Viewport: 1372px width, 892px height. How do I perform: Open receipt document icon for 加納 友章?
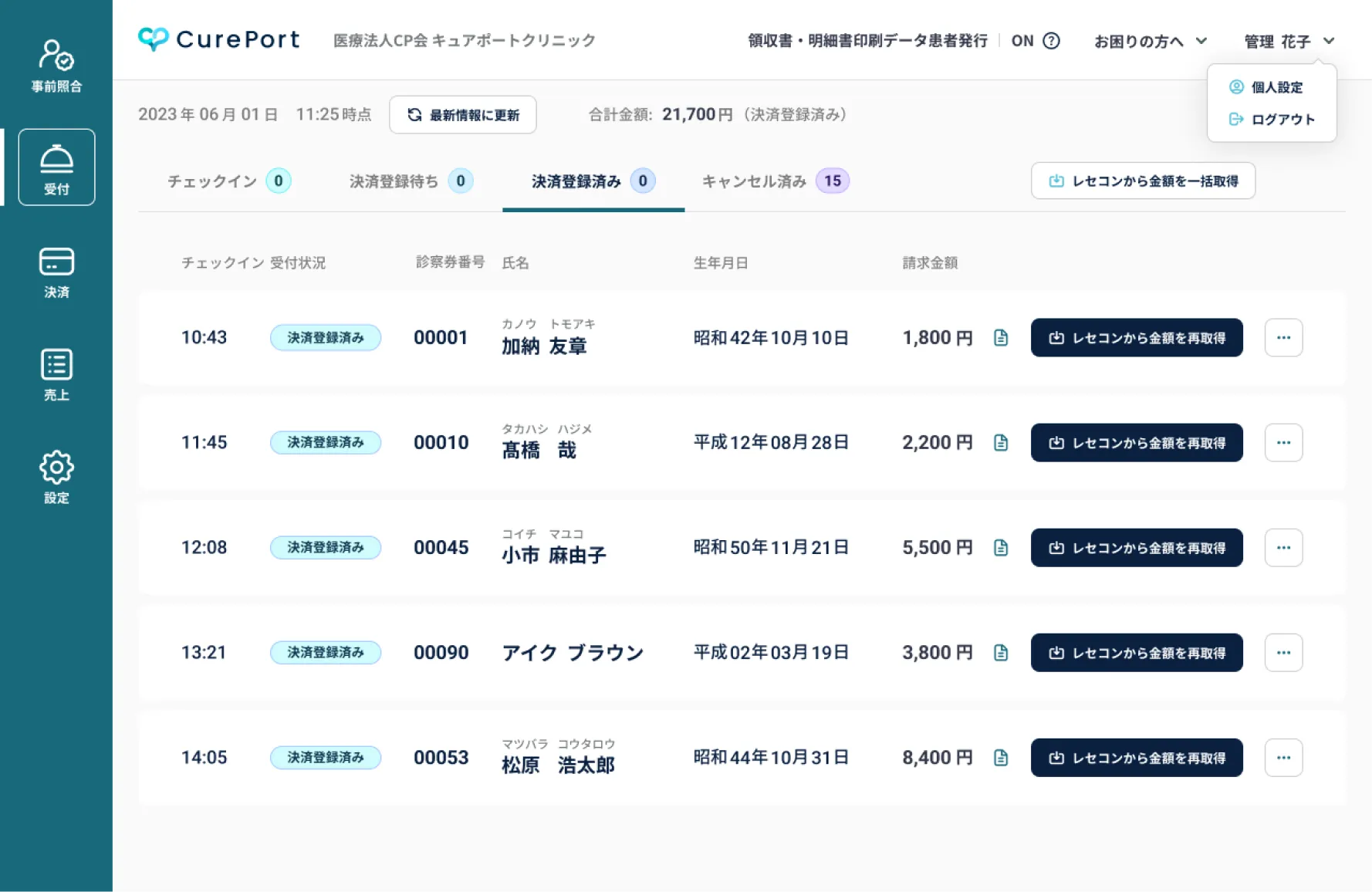tap(1001, 338)
